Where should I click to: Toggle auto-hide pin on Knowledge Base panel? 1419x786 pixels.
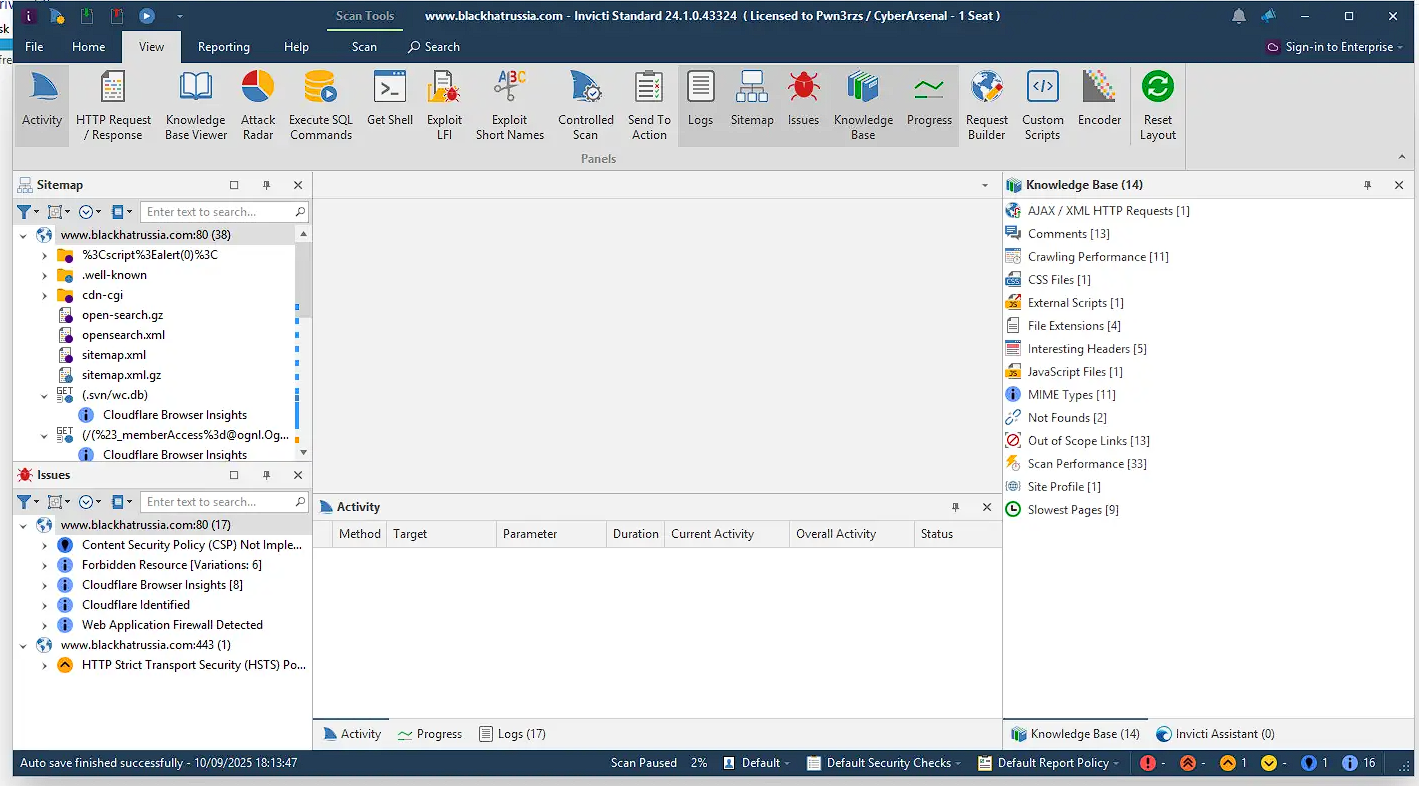pos(1367,185)
